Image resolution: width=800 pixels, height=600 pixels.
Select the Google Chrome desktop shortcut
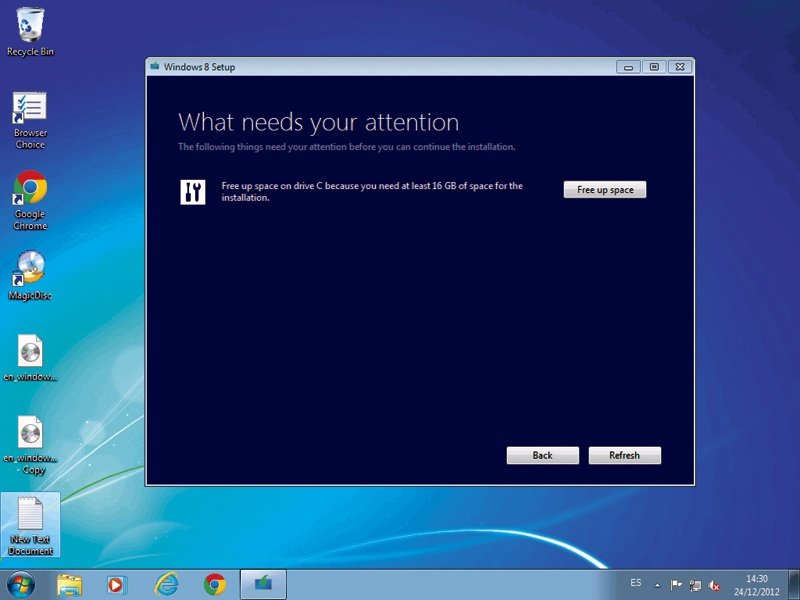pos(30,200)
